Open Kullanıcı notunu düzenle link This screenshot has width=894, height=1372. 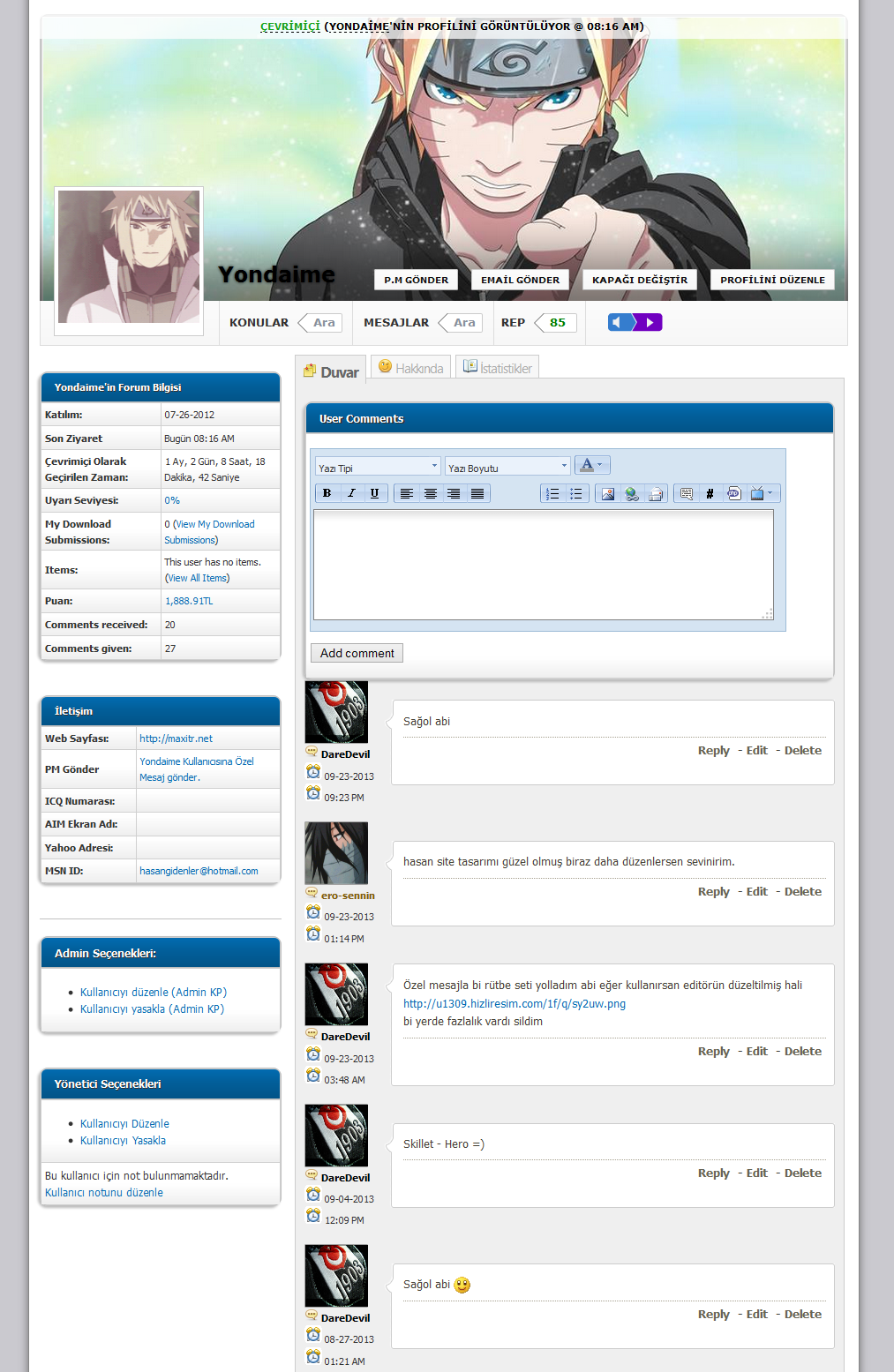[x=104, y=1193]
